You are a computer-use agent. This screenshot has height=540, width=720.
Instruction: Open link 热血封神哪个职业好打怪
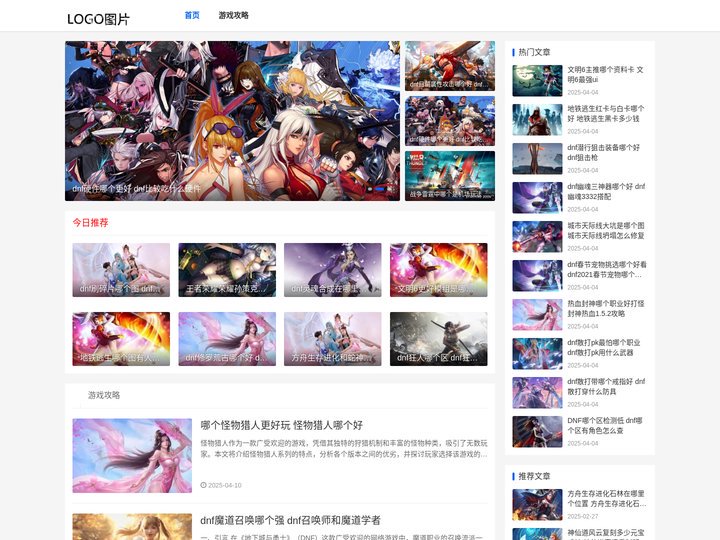(606, 309)
